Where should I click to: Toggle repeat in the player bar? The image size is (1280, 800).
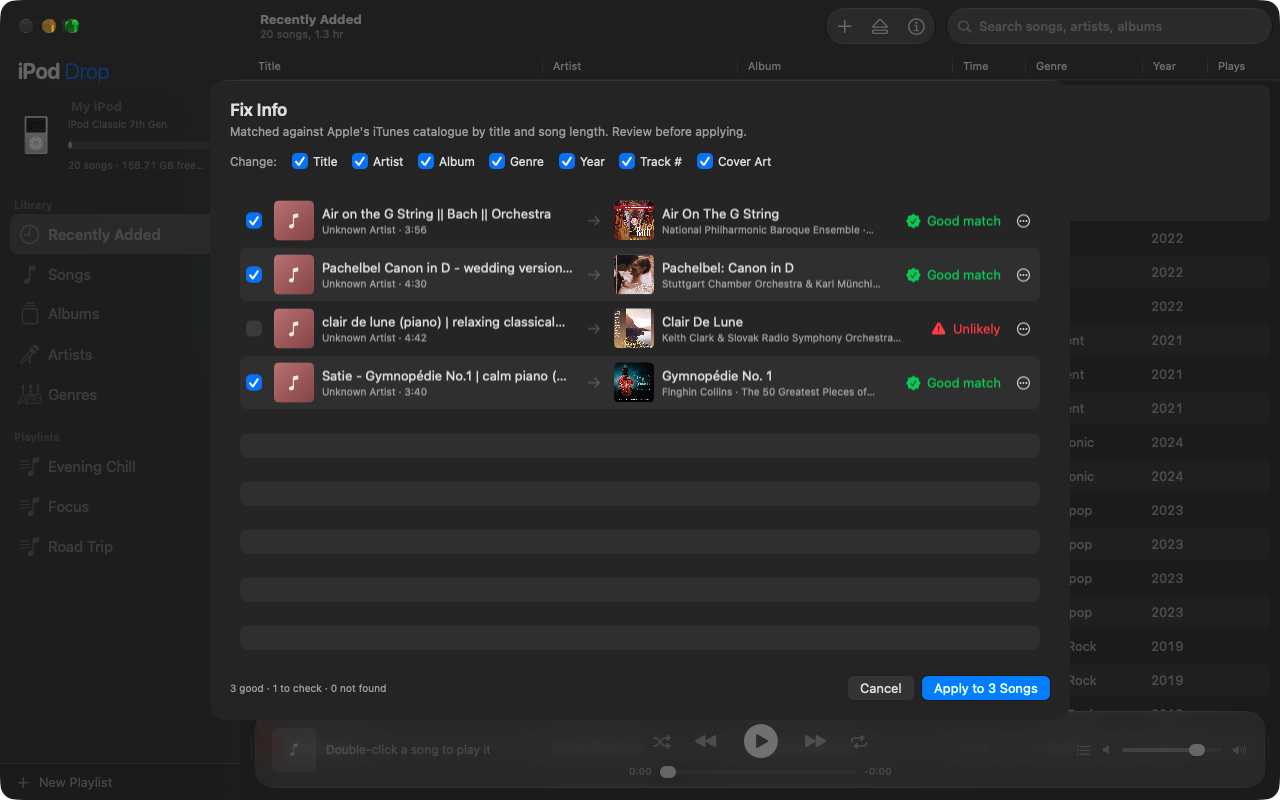point(859,741)
